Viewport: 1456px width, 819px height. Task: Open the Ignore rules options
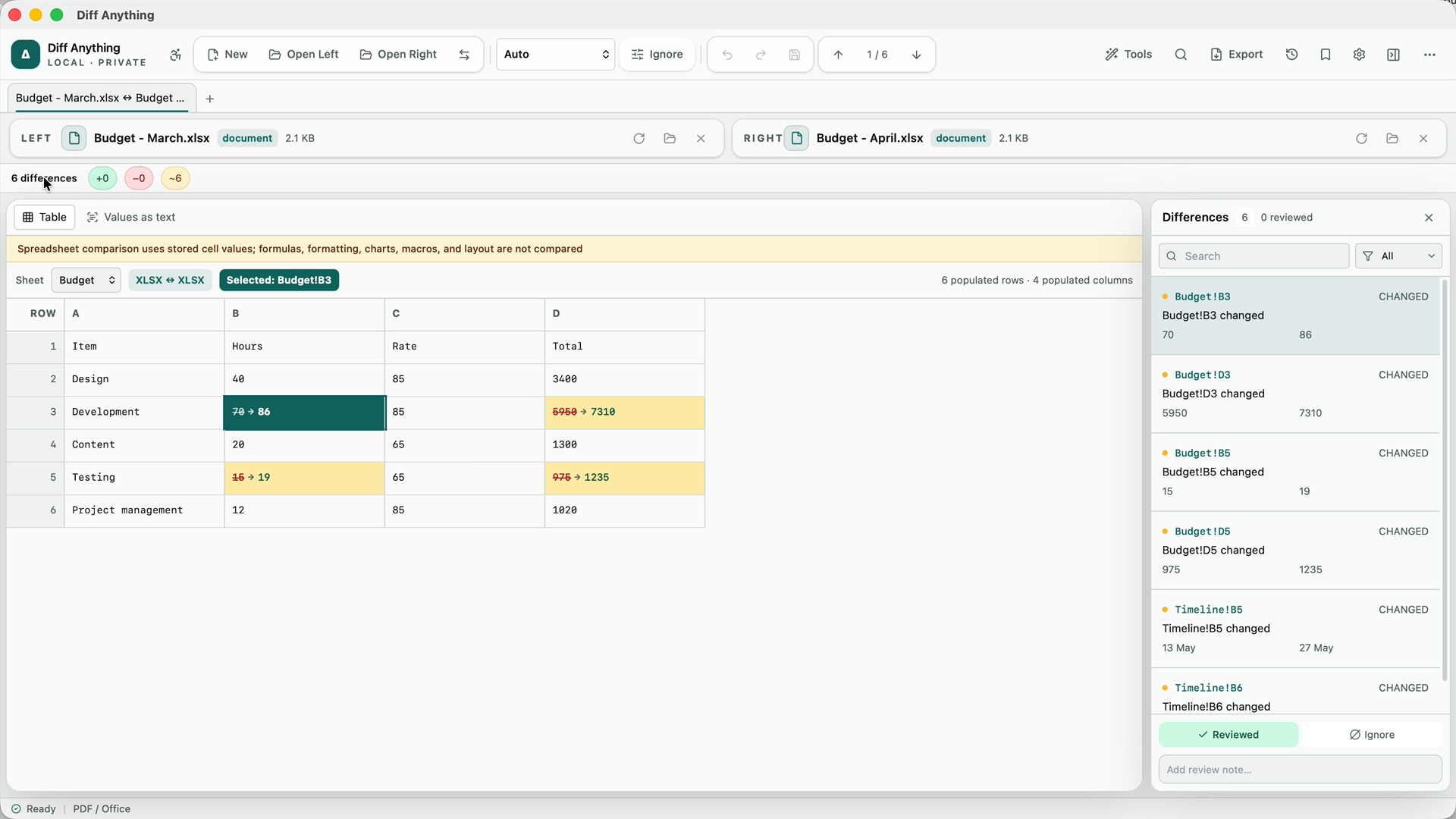click(x=657, y=55)
